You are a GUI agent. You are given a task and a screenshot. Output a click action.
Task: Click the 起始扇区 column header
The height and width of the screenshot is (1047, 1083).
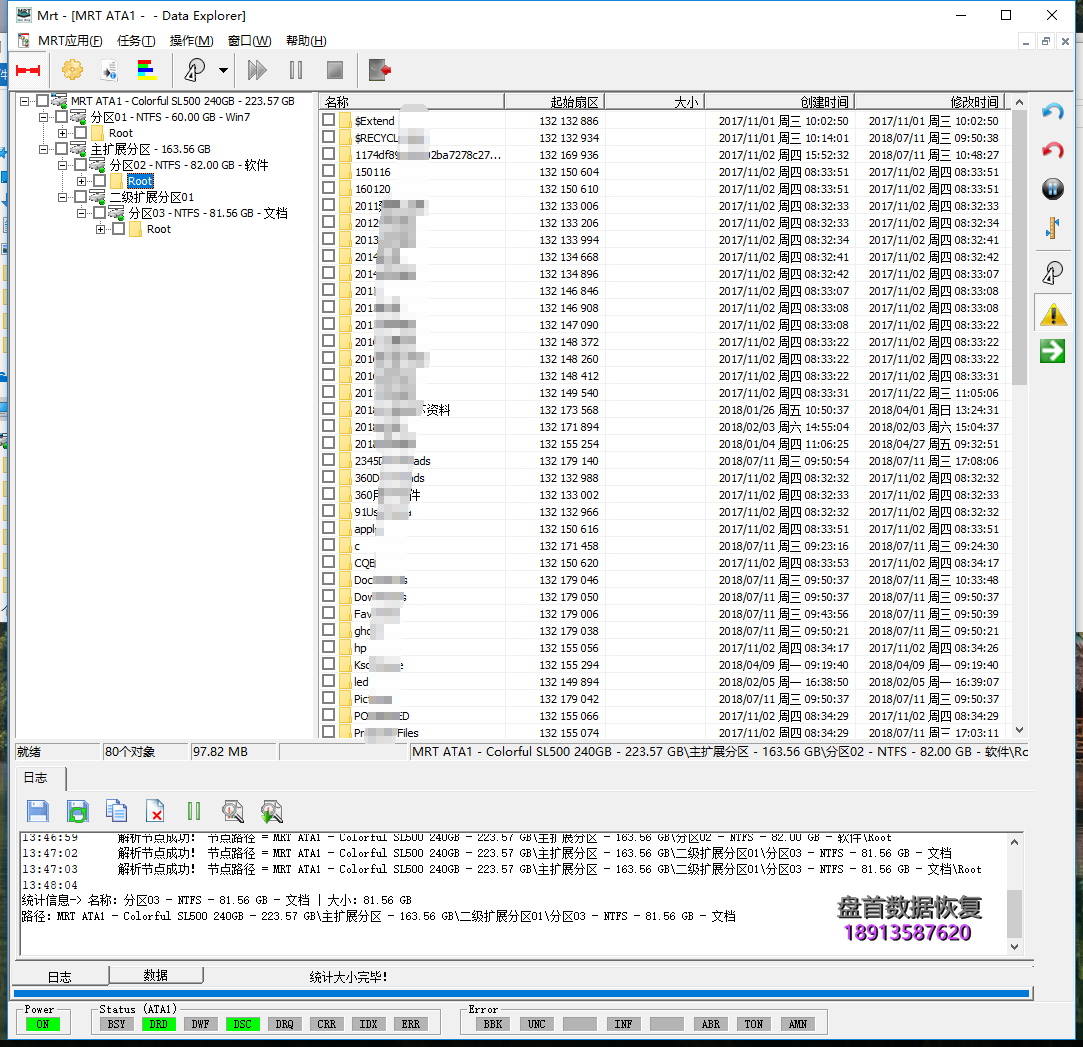[554, 102]
